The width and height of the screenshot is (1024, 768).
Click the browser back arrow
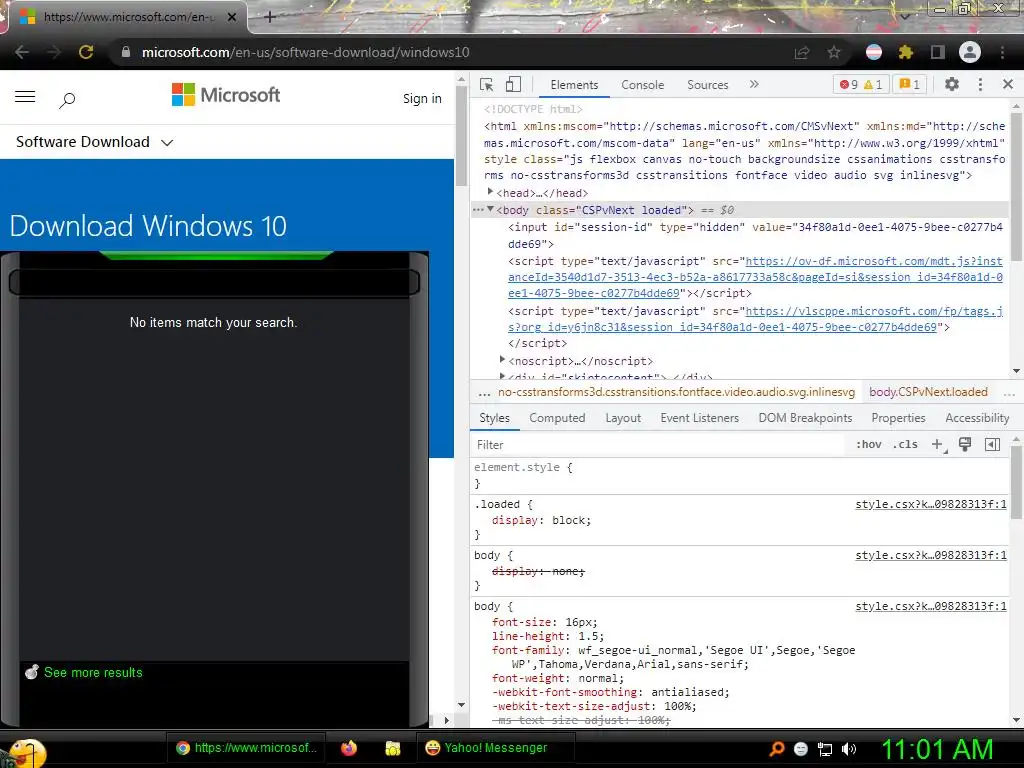point(22,52)
